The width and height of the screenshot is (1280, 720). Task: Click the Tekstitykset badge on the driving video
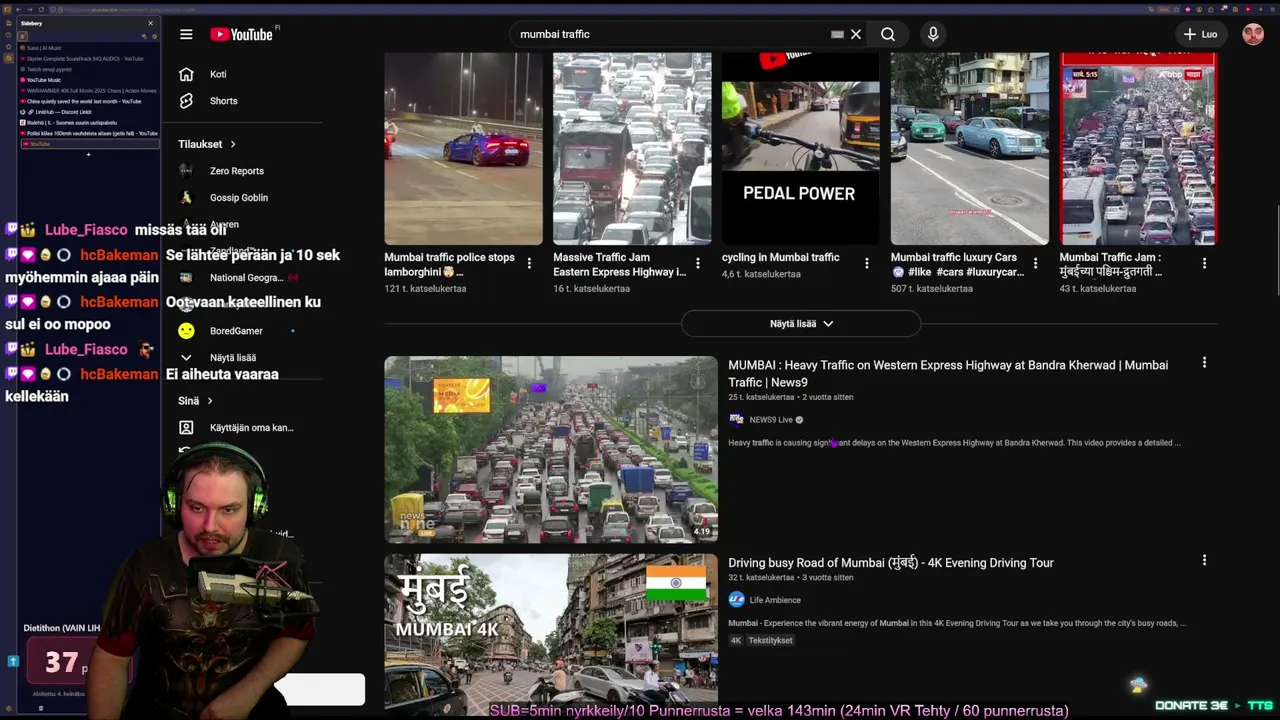[x=770, y=640]
